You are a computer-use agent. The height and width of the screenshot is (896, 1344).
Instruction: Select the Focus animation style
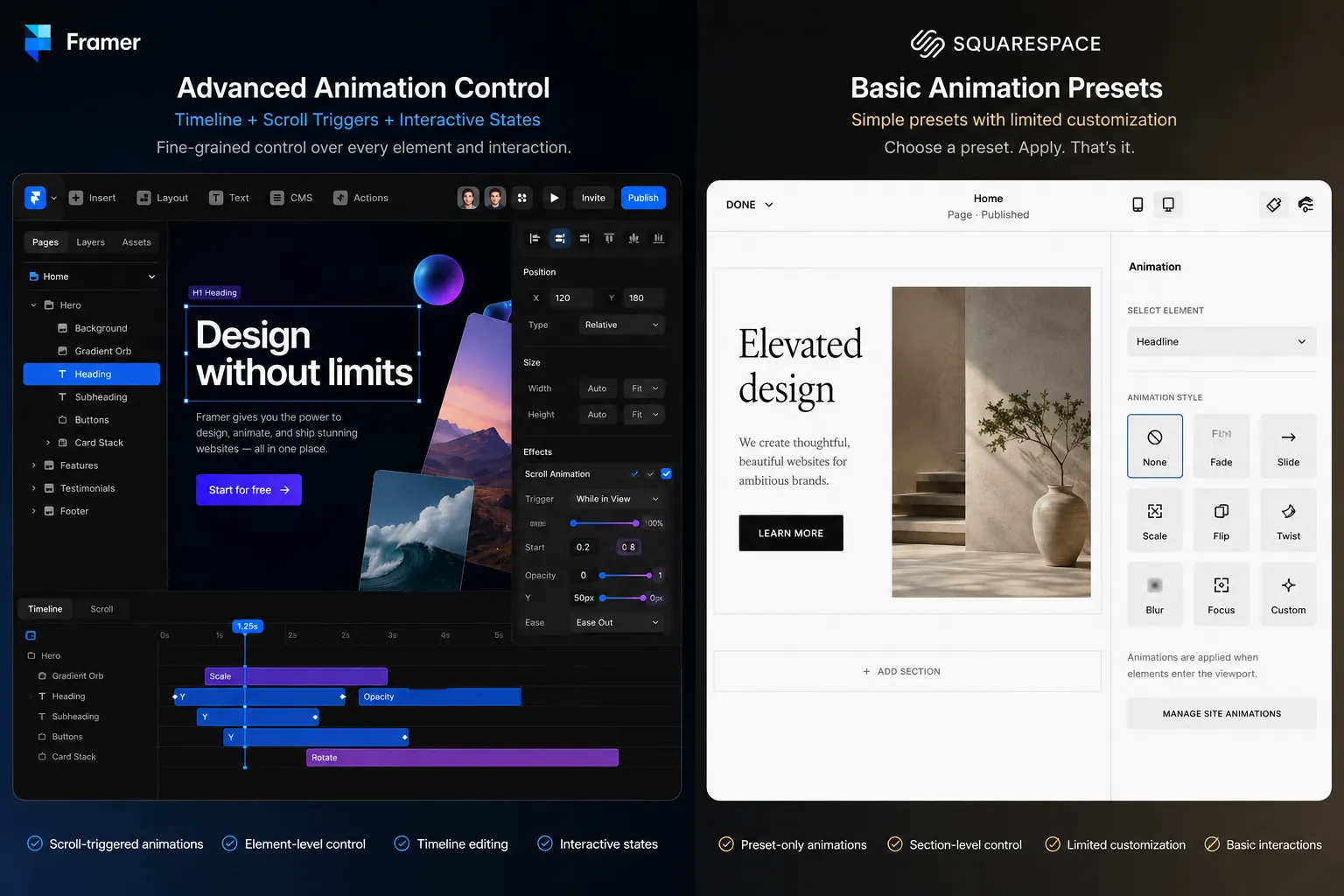pyautogui.click(x=1221, y=595)
